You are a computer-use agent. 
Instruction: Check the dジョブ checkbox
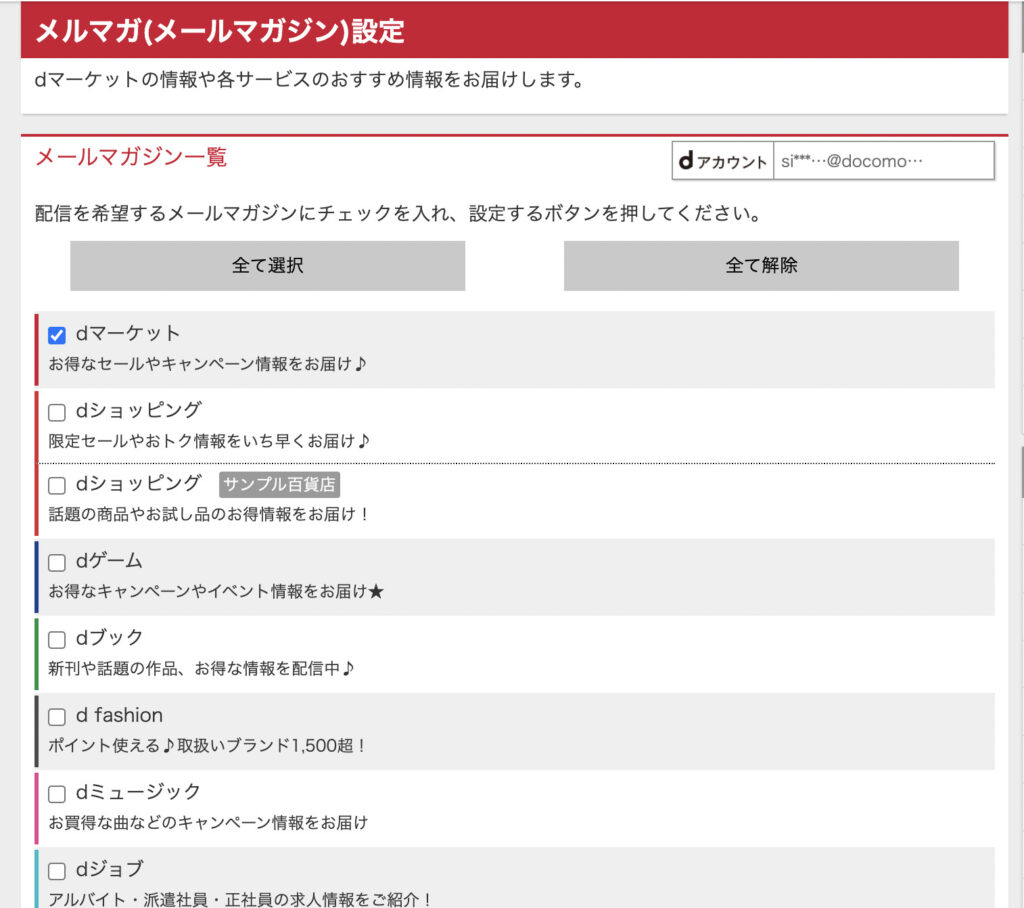click(x=57, y=871)
